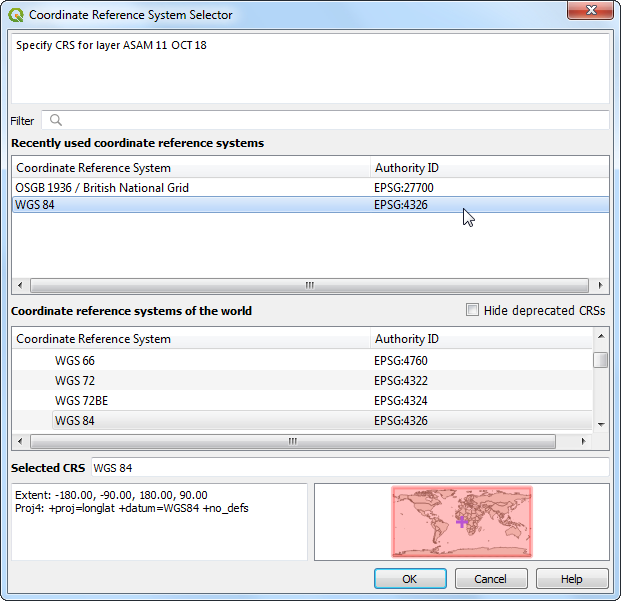Click the search magnifier icon in Filter

point(56,120)
